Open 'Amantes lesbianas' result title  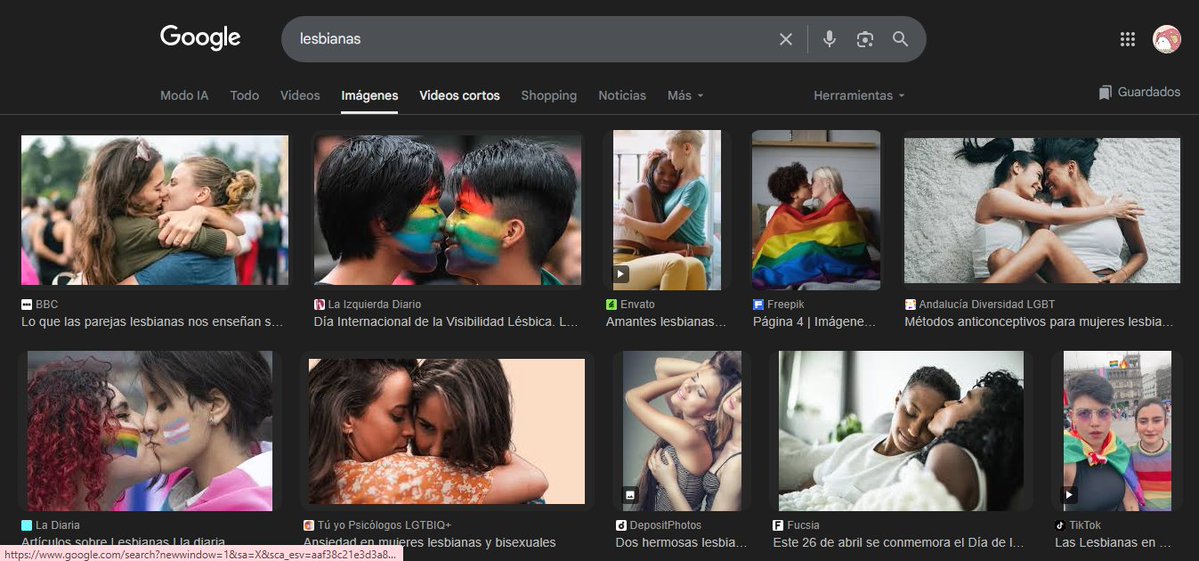click(x=666, y=323)
